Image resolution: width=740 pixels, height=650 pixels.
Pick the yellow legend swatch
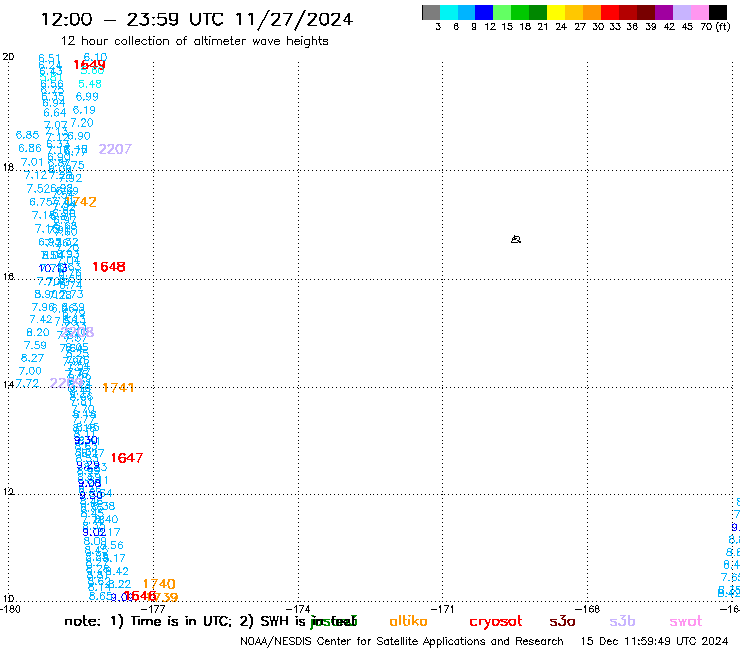[555, 12]
